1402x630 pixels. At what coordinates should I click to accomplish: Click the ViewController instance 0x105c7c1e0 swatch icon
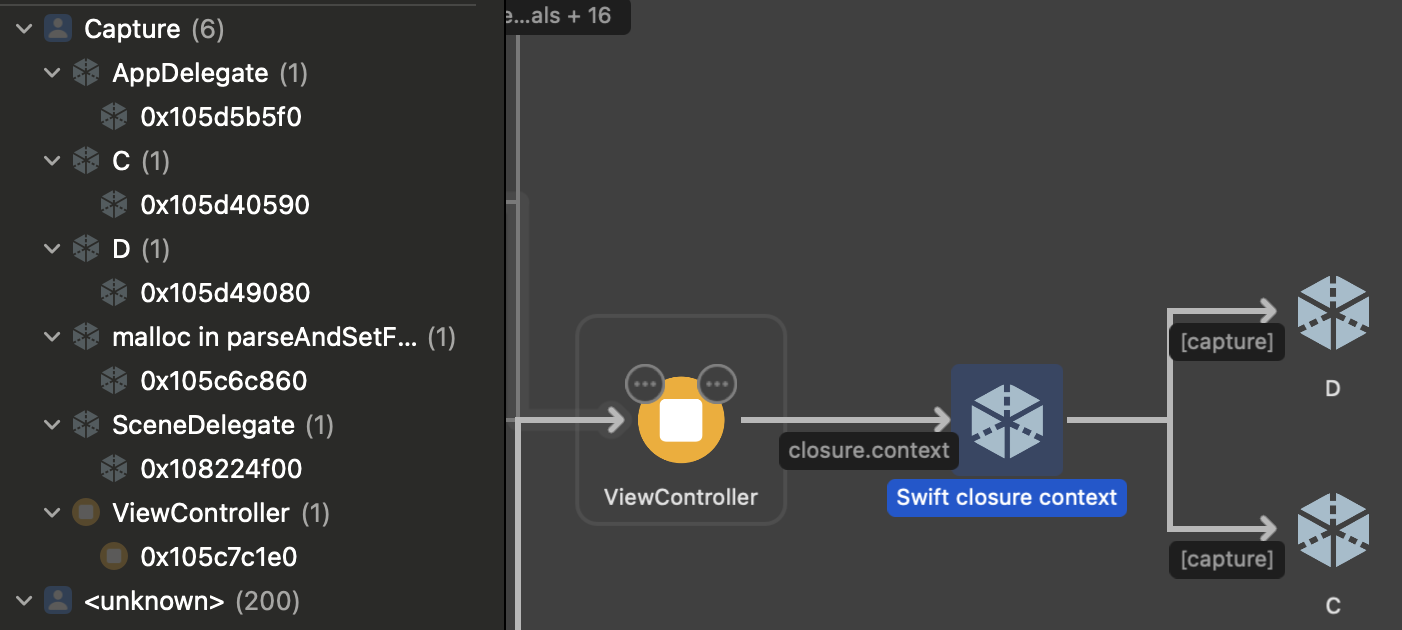(x=114, y=556)
